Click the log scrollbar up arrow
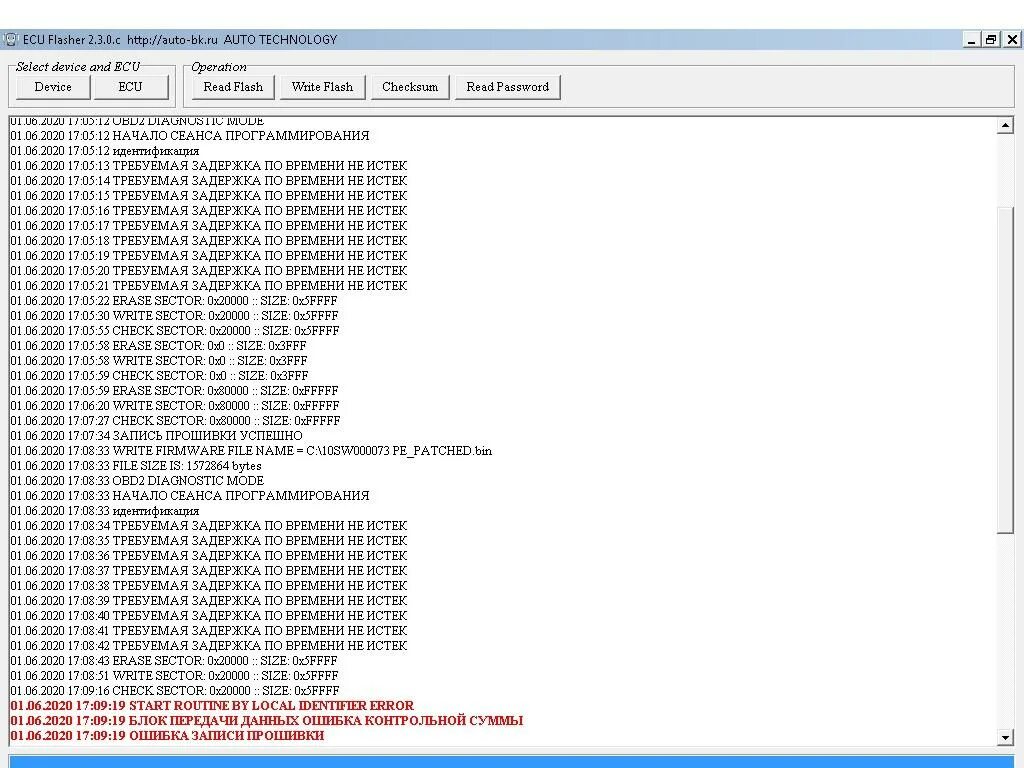This screenshot has width=1024, height=768. coord(1005,125)
